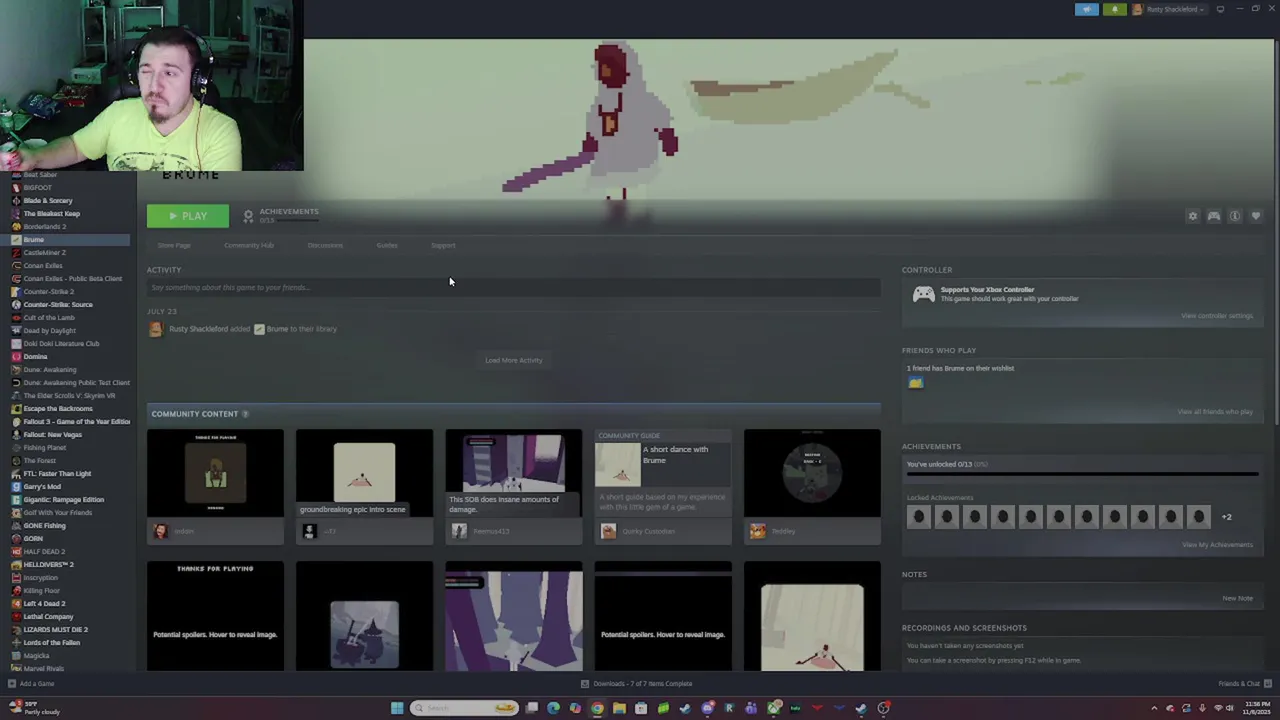The height and width of the screenshot is (720, 1280).
Task: Open the Manage gear icon for Brume
Action: 1192,216
